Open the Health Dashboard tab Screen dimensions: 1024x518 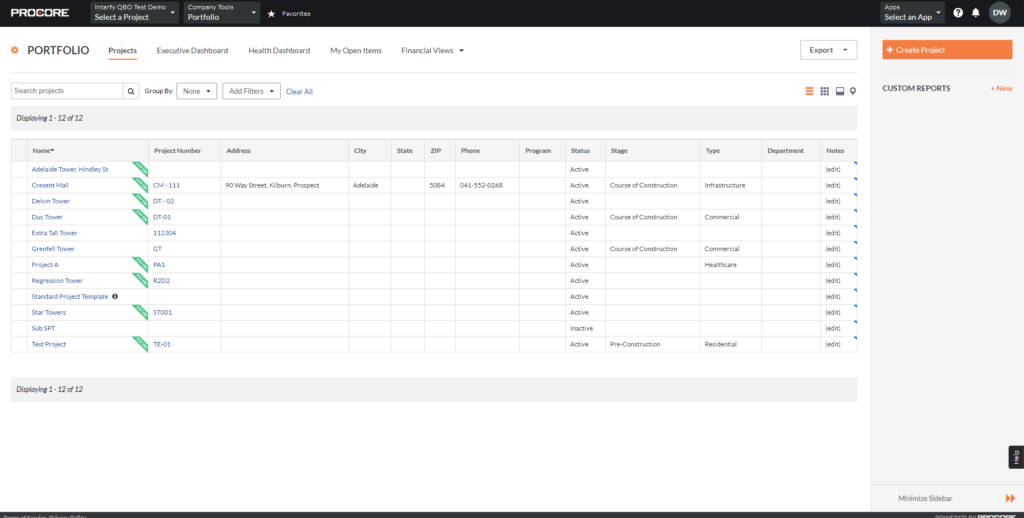point(279,50)
